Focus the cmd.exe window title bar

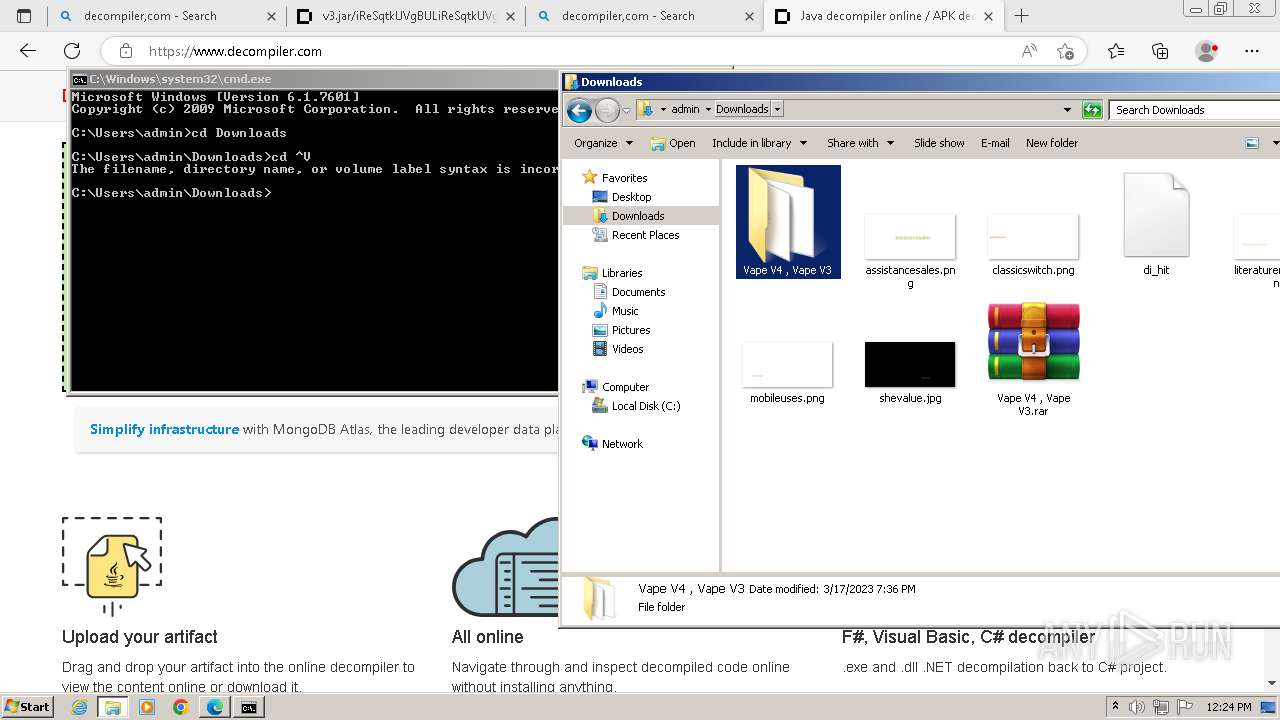(313, 79)
